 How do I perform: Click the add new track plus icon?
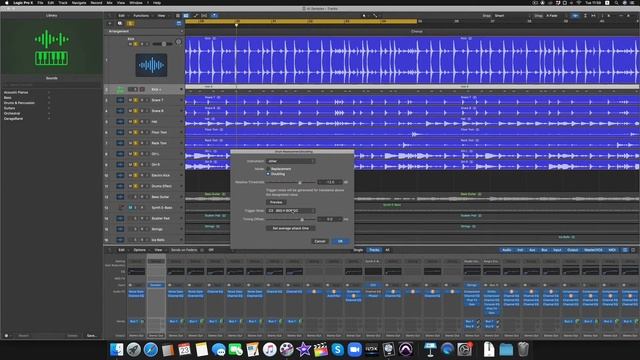109,23
